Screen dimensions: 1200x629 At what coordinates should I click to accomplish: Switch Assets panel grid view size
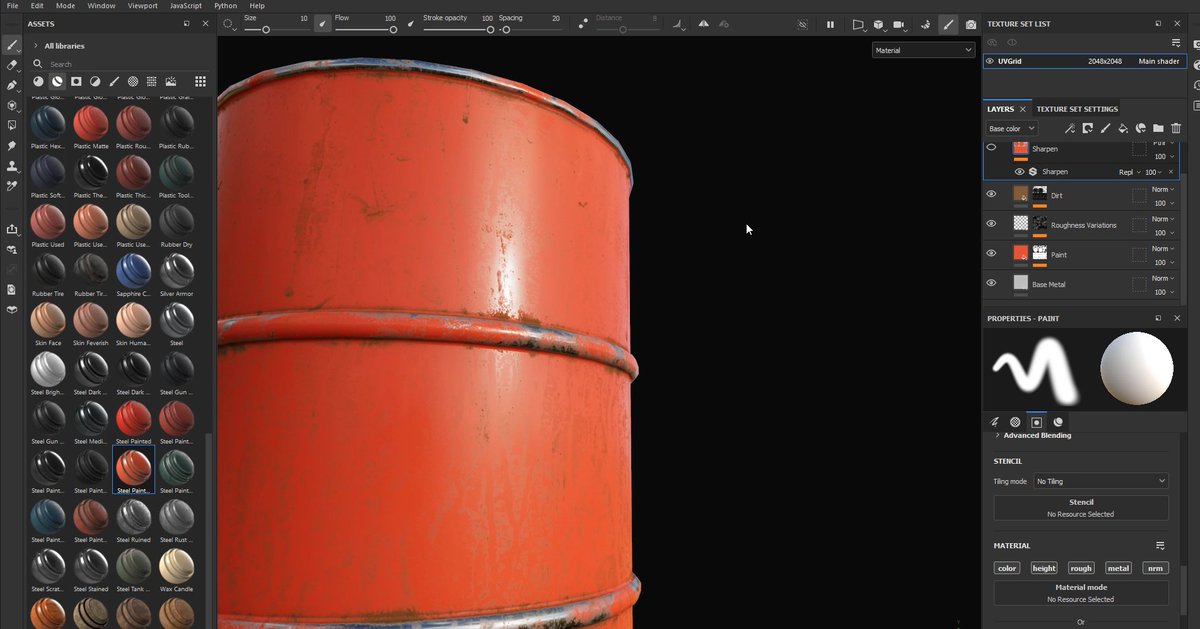pyautogui.click(x=200, y=82)
